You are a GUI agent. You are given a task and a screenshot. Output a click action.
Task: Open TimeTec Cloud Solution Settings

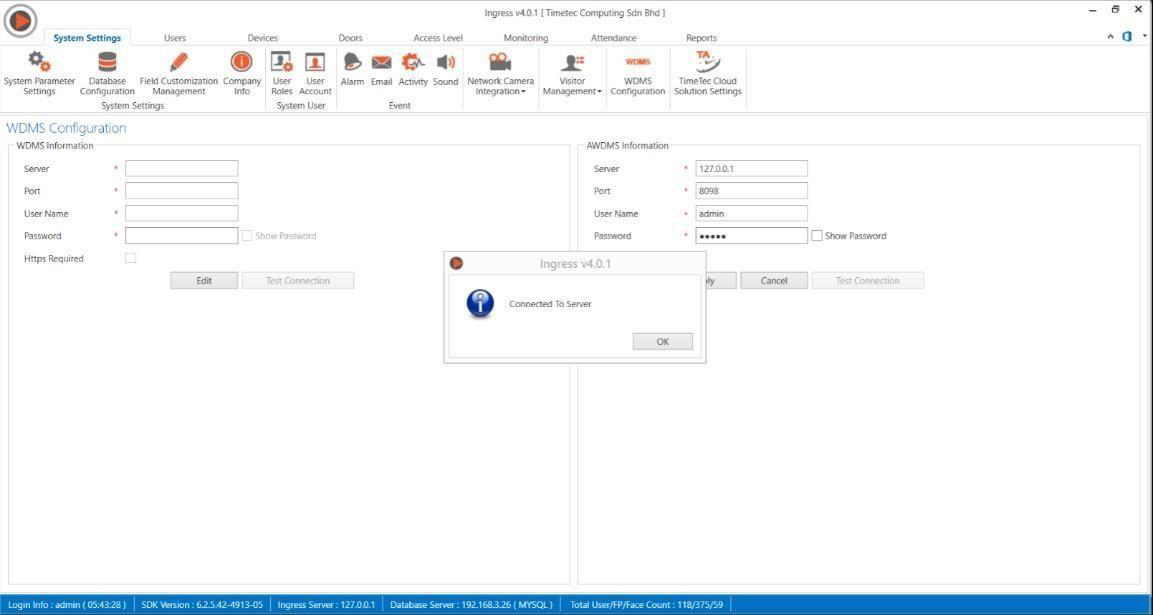click(x=707, y=74)
